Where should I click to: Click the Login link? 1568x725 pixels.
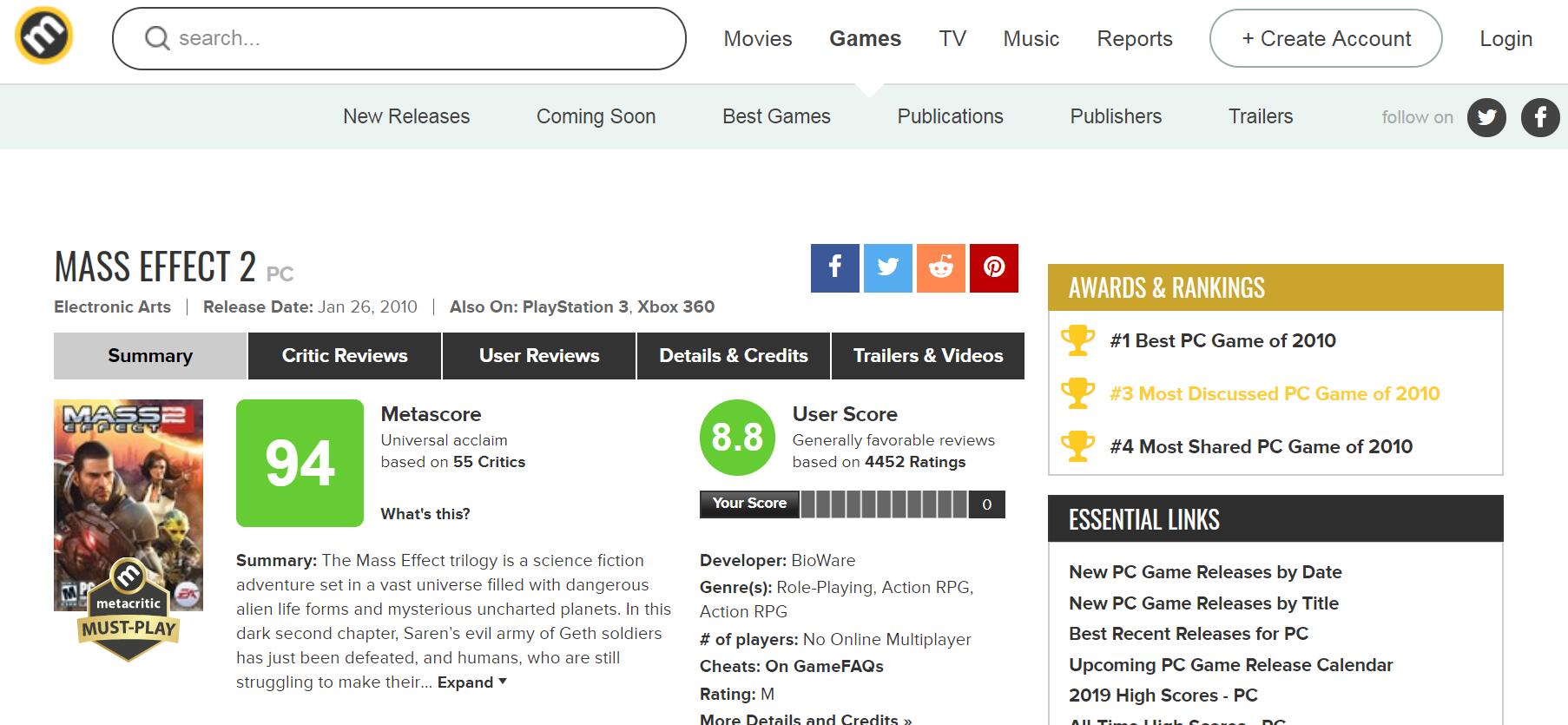[x=1506, y=38]
